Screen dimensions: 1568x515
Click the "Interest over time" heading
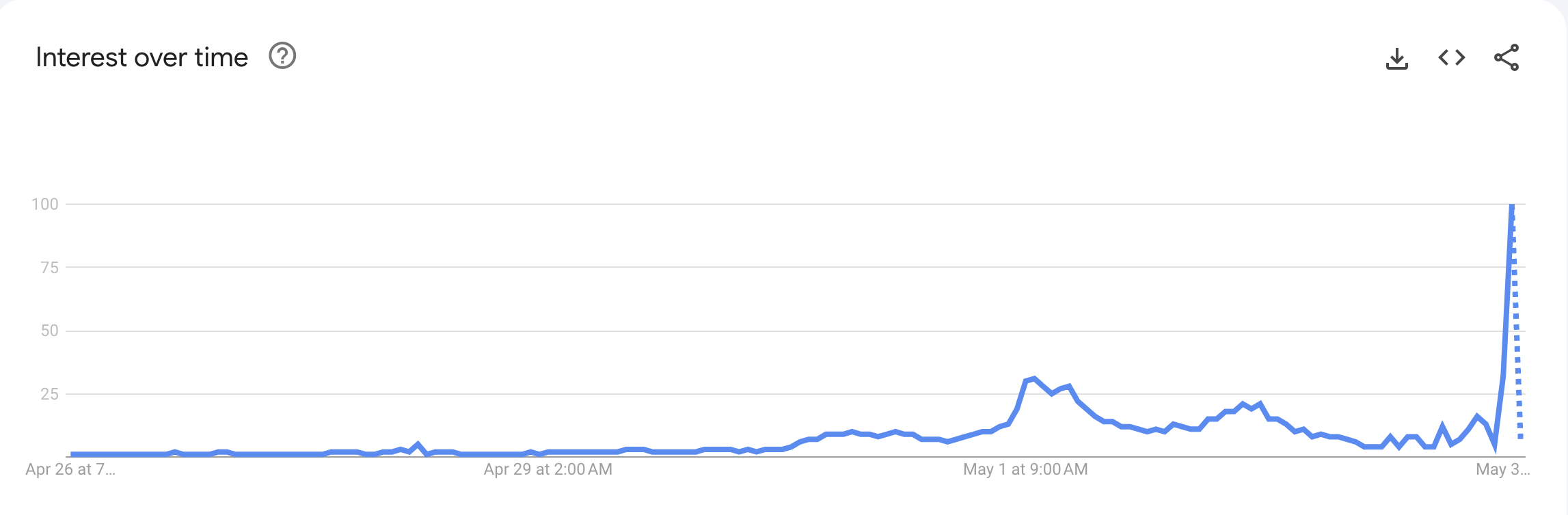click(142, 57)
